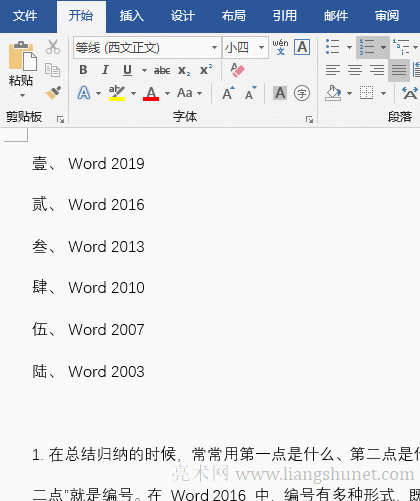
Task: Toggle underline formatting
Action: [x=127, y=70]
